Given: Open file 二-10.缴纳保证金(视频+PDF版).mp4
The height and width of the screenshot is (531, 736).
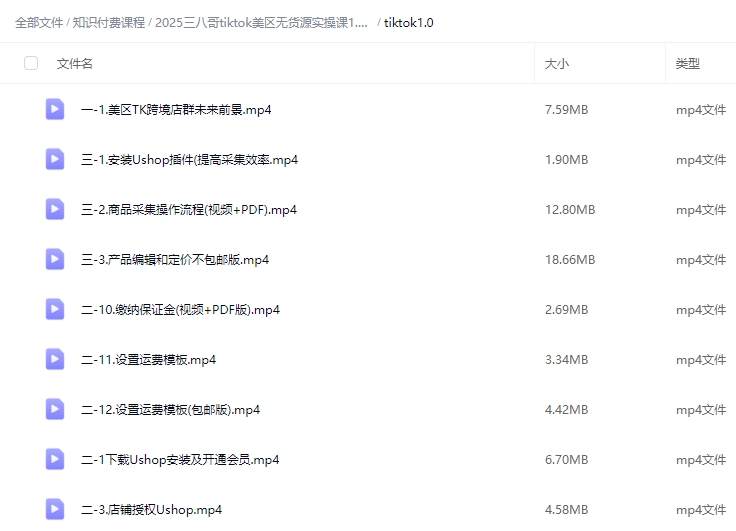Looking at the screenshot, I should point(180,310).
